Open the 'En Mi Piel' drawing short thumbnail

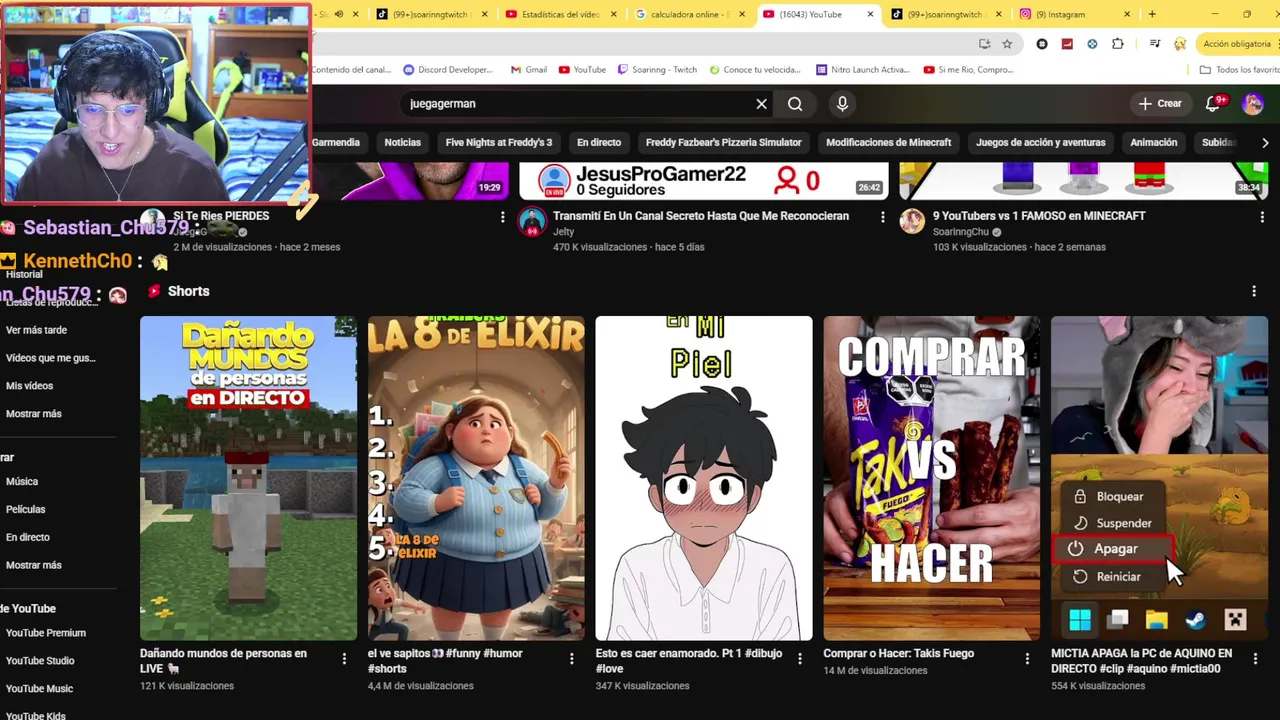click(704, 478)
